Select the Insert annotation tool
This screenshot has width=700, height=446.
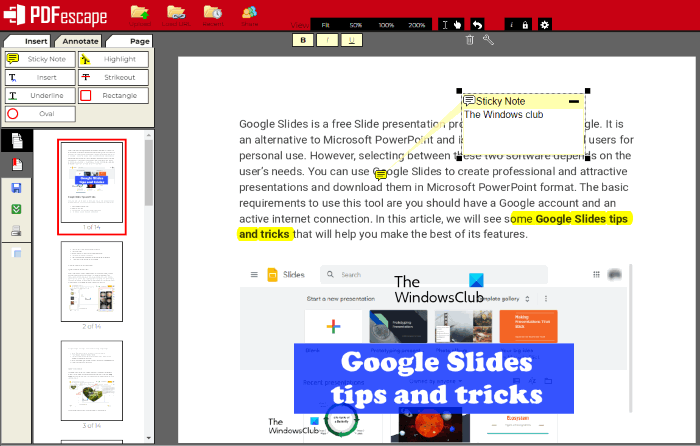point(40,77)
